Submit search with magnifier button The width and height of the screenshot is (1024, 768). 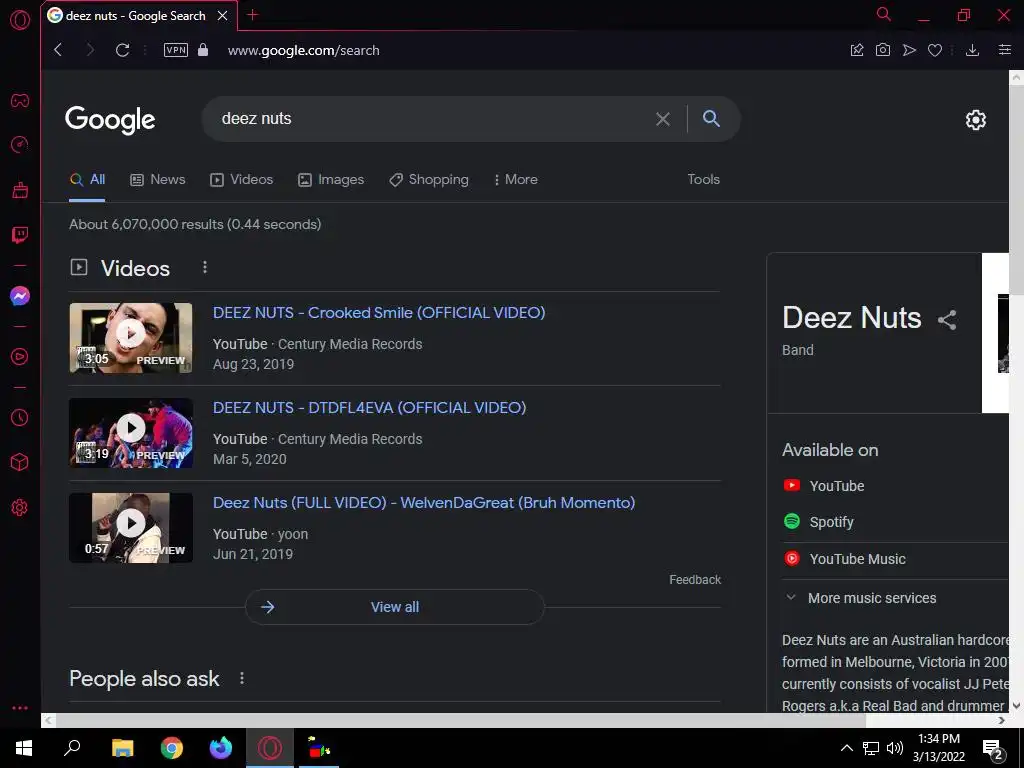click(x=711, y=118)
